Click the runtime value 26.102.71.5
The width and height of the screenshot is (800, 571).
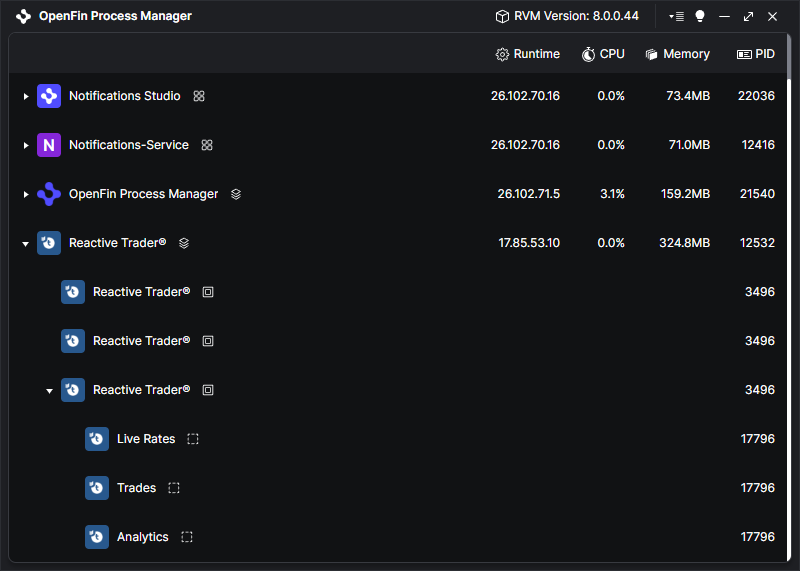(x=529, y=194)
